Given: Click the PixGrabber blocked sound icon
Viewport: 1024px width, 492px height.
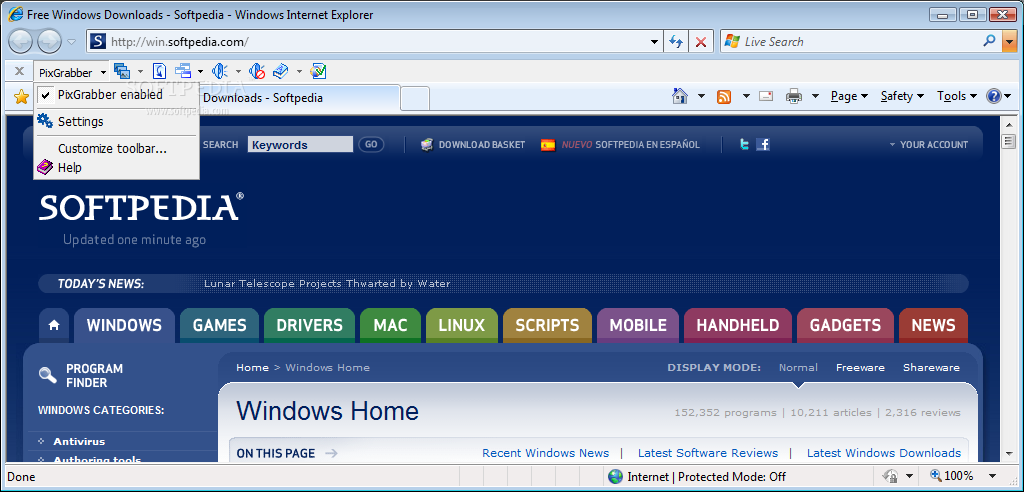Looking at the screenshot, I should click(x=259, y=71).
